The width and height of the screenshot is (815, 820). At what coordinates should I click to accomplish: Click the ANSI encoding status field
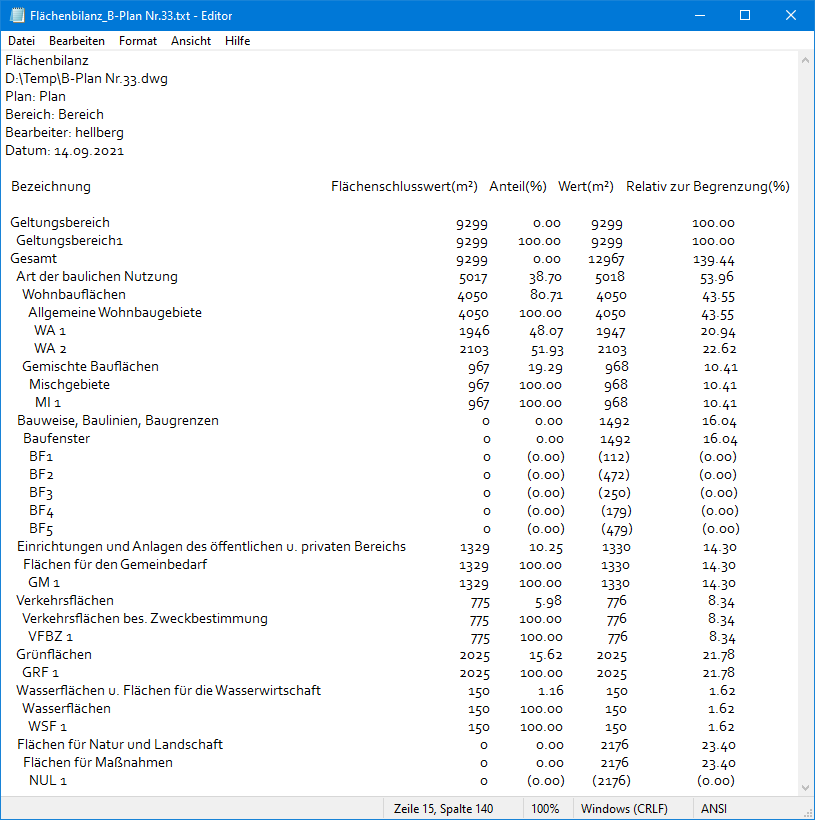[714, 808]
